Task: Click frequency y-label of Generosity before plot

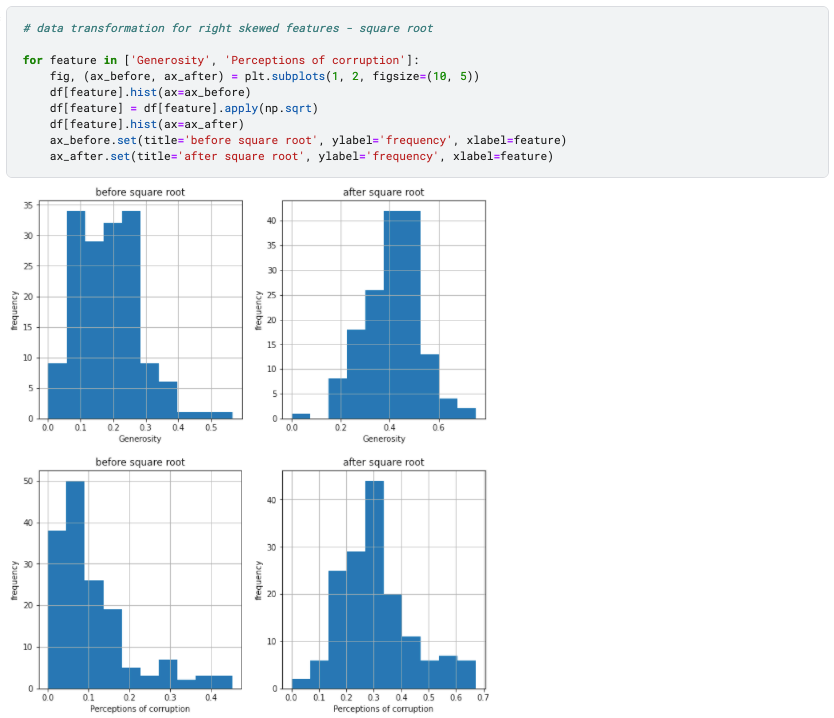Action: (14, 311)
